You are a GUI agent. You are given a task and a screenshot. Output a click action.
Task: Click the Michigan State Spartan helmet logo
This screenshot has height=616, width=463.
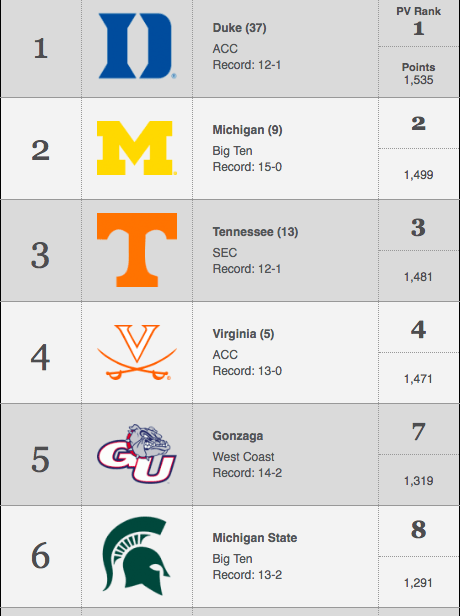coord(136,556)
